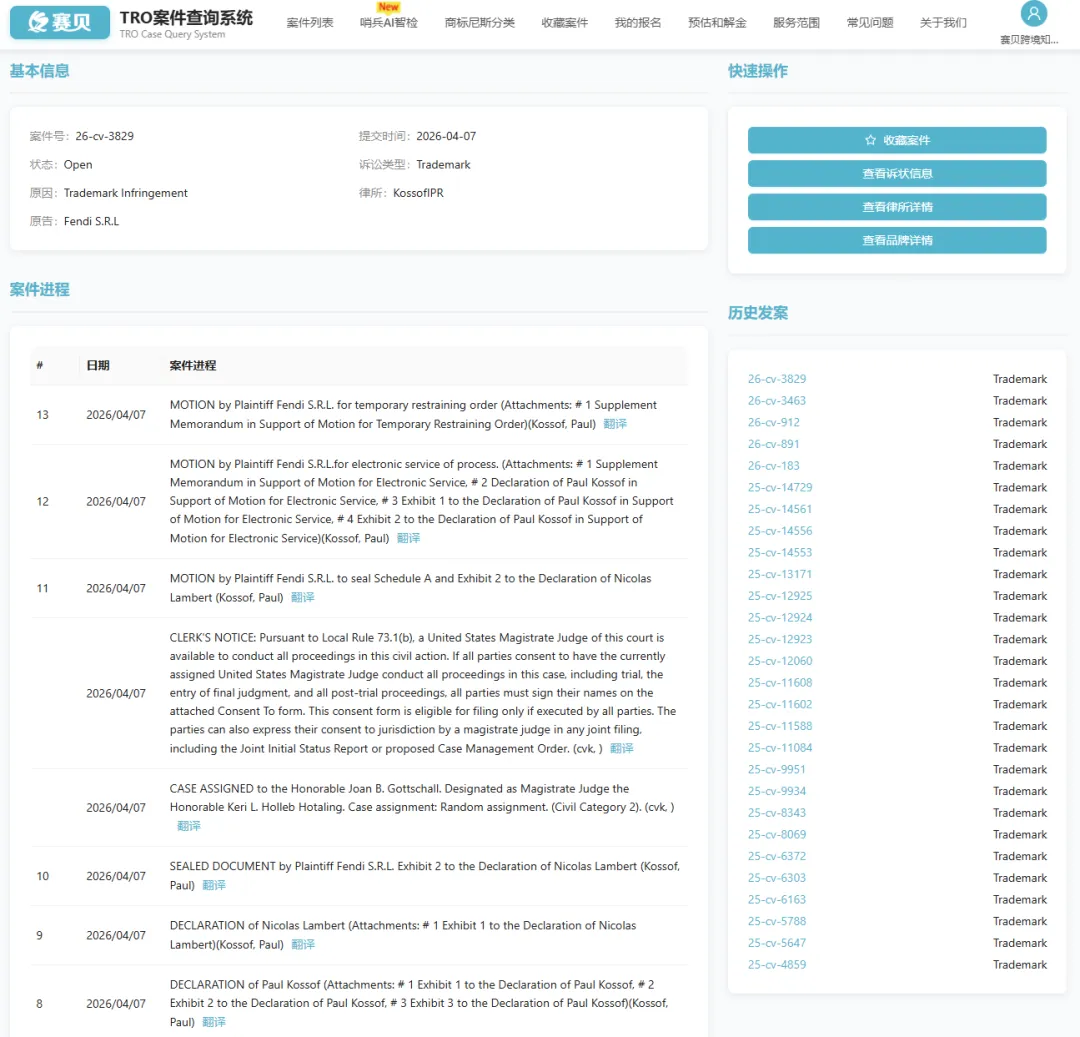This screenshot has height=1037, width=1080.
Task: Click the 查看品牌详情 button
Action: (897, 240)
